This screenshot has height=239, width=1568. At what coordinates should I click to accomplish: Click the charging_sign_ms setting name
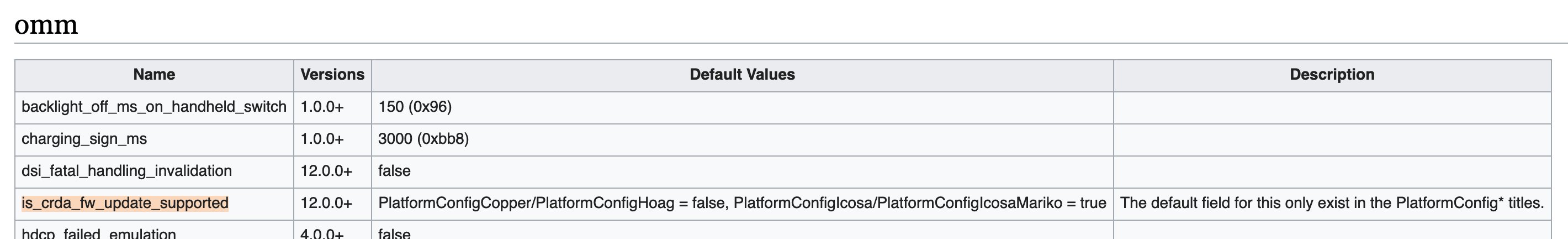[84, 139]
